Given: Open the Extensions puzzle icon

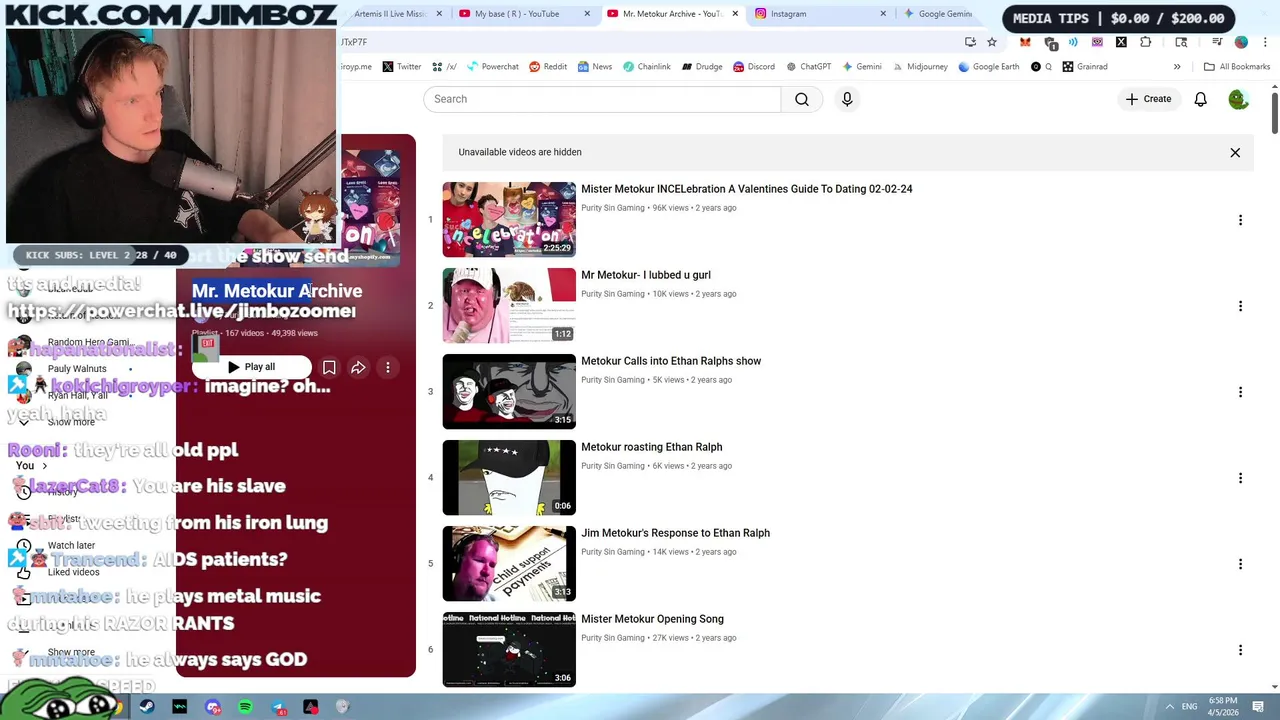Looking at the screenshot, I should coord(1146,42).
